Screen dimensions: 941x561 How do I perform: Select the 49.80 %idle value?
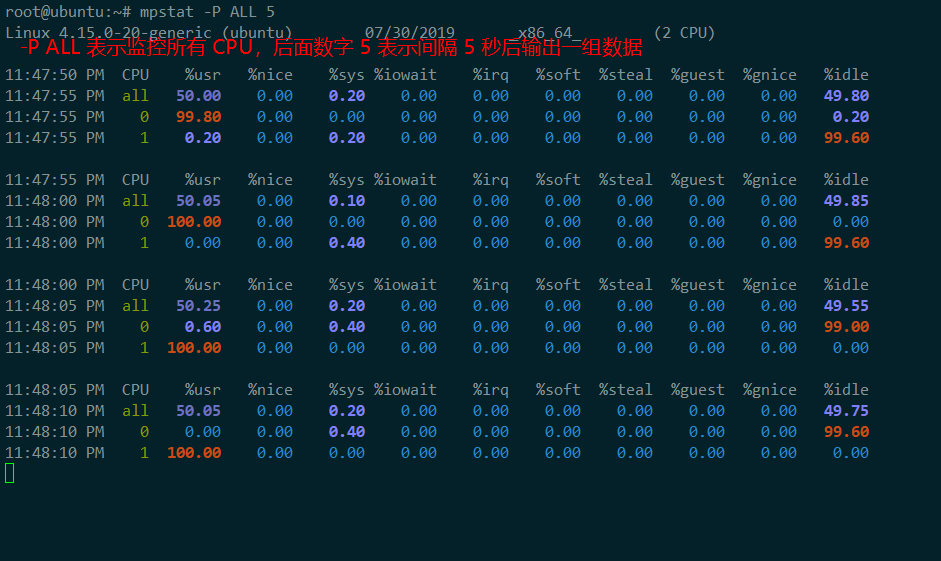tap(846, 96)
